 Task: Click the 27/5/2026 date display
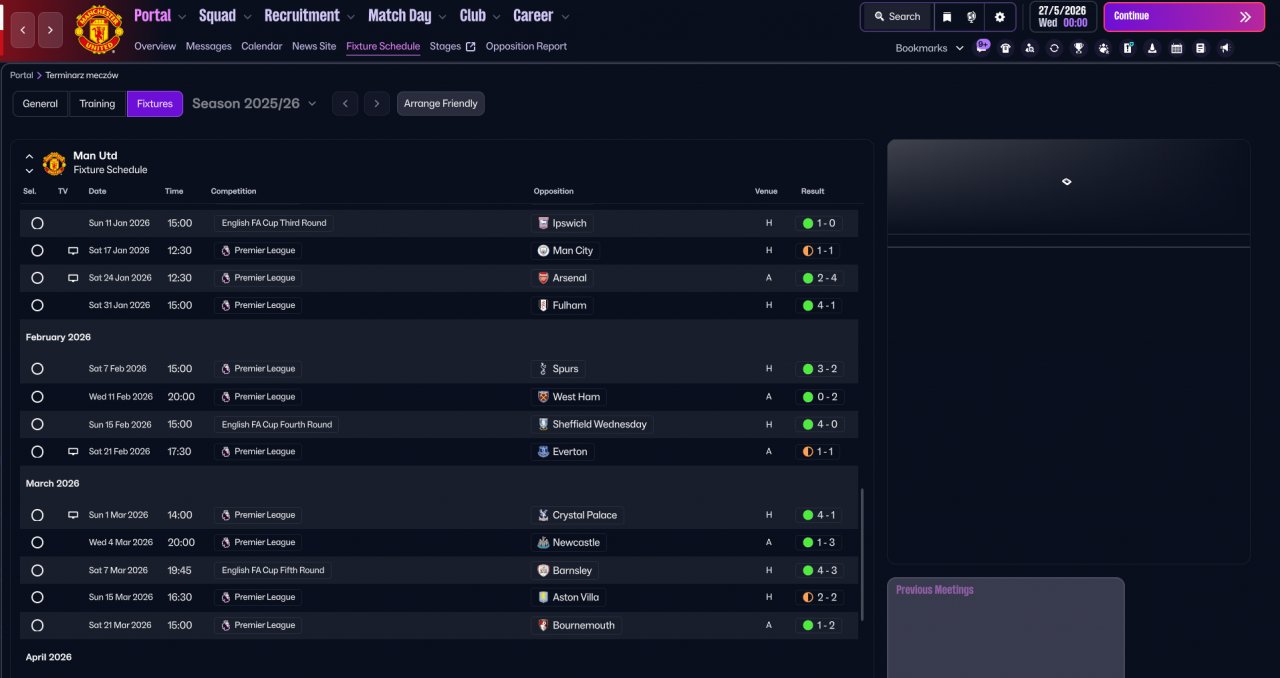[1062, 17]
